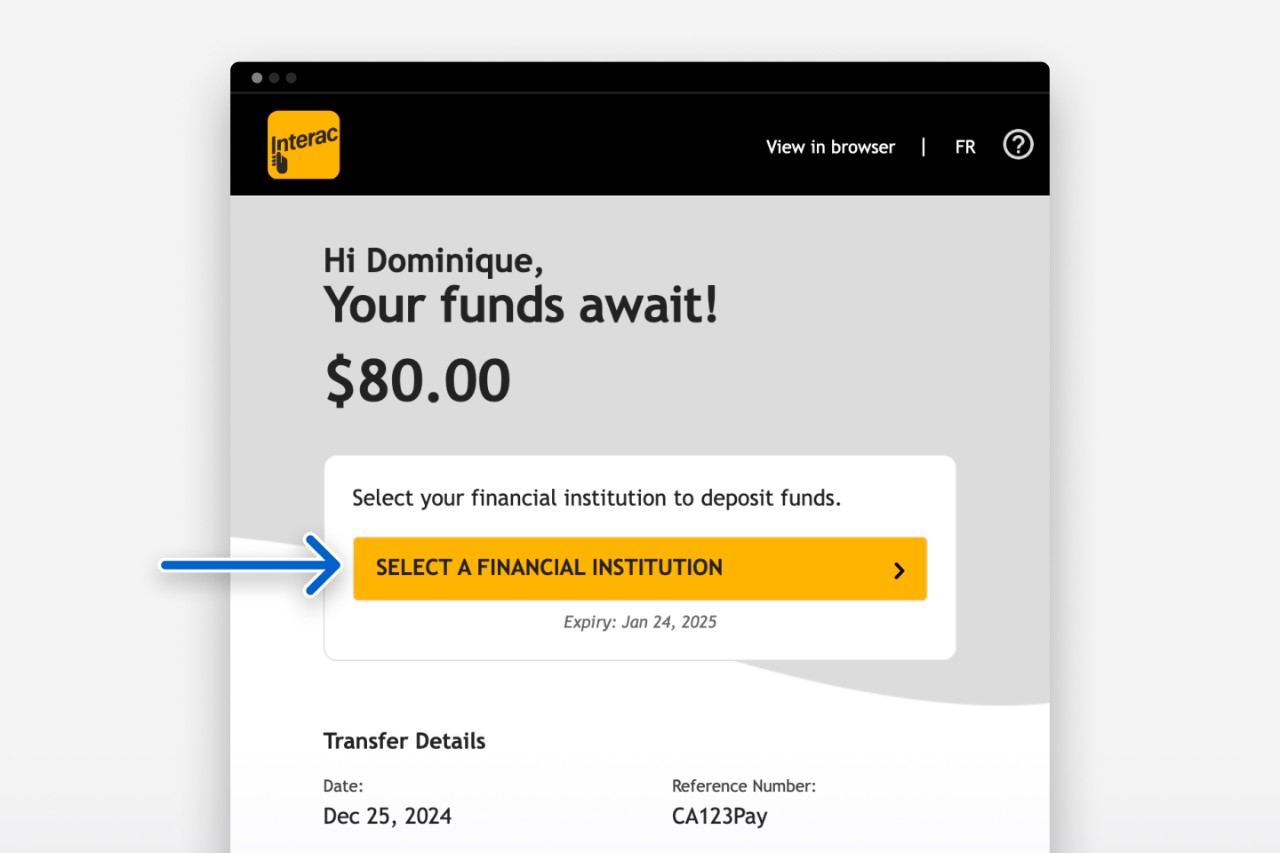Open the View in browser link
This screenshot has width=1280, height=853.
(830, 147)
